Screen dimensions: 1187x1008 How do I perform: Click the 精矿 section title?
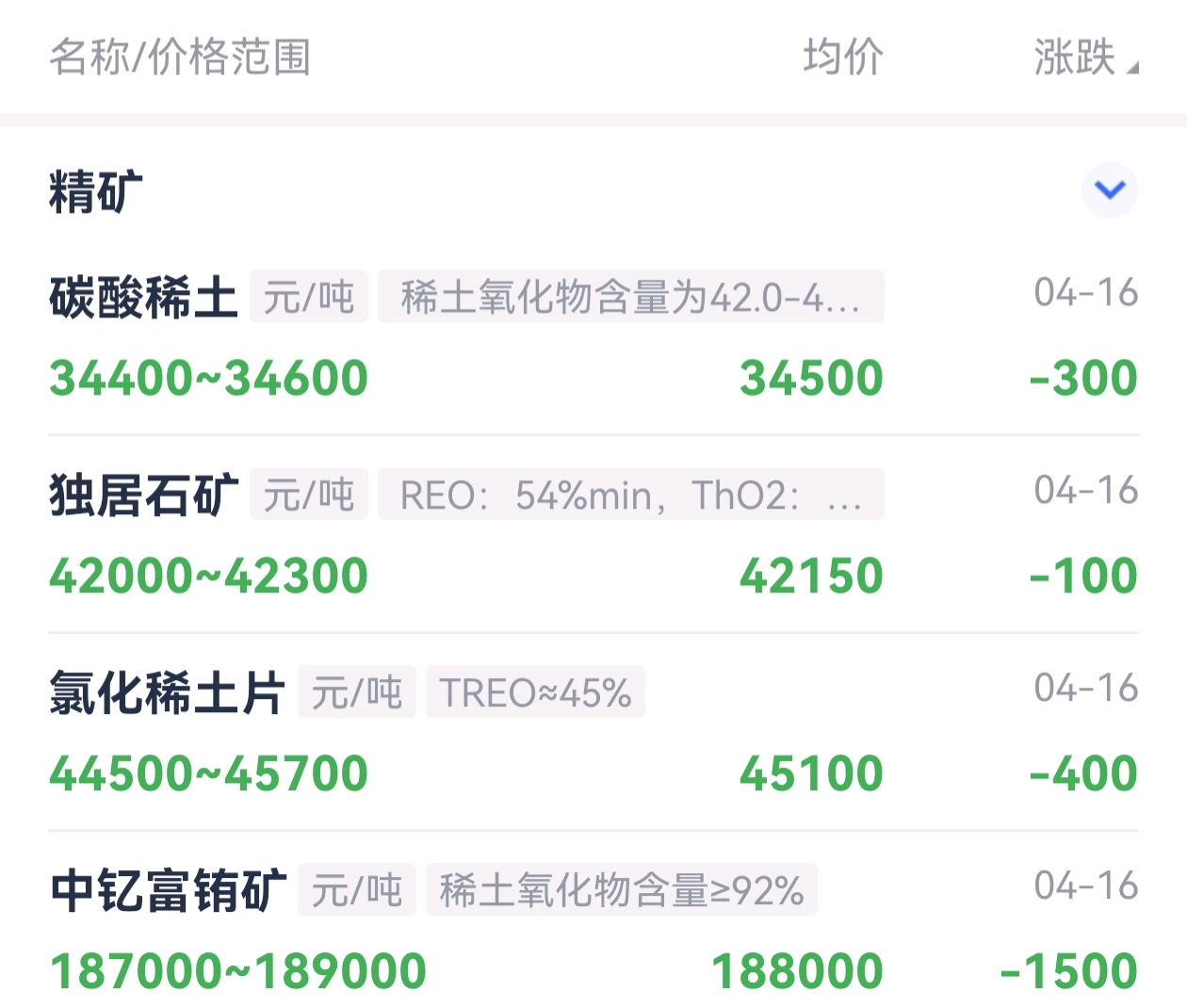coord(95,192)
